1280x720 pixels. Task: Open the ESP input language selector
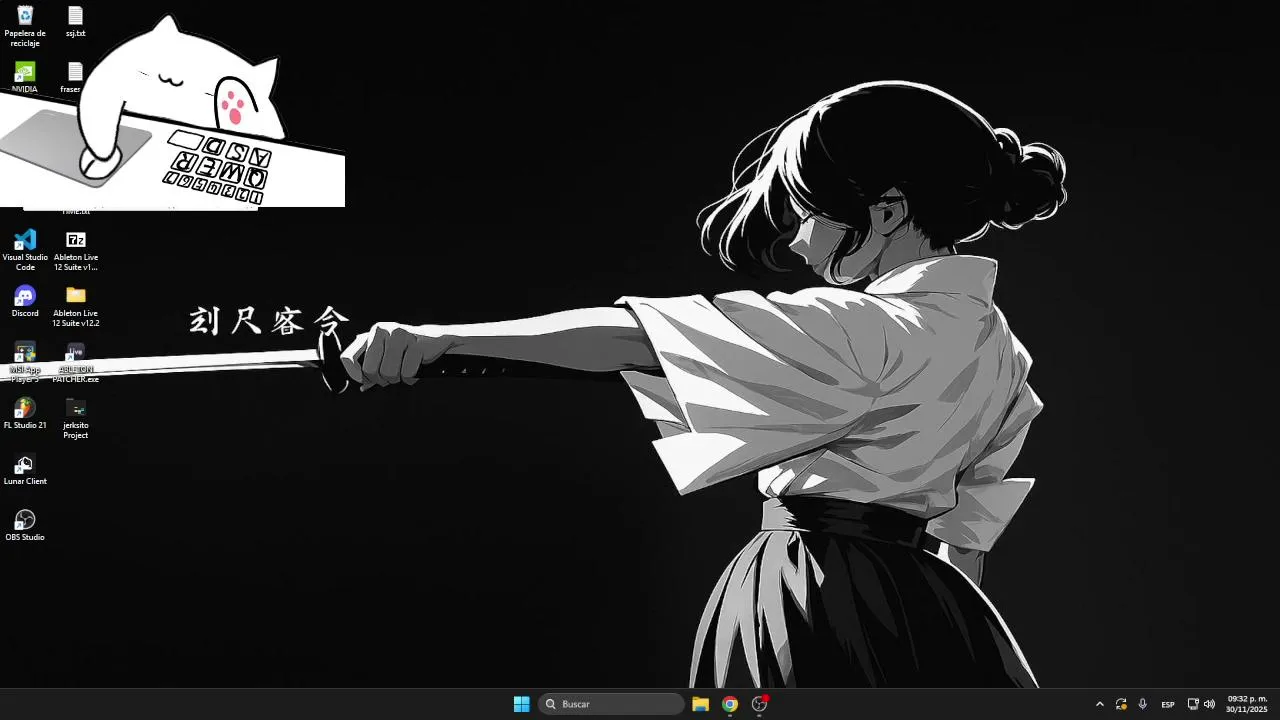coord(1168,704)
